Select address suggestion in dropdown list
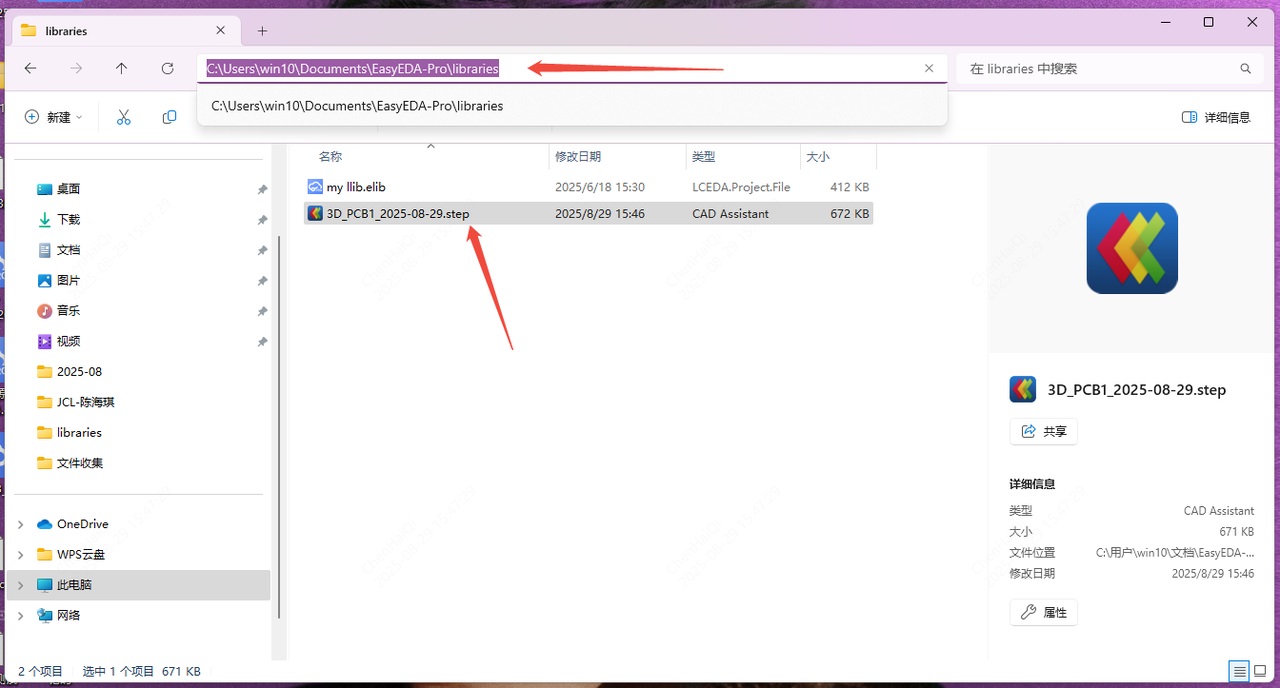1280x688 pixels. (x=357, y=106)
